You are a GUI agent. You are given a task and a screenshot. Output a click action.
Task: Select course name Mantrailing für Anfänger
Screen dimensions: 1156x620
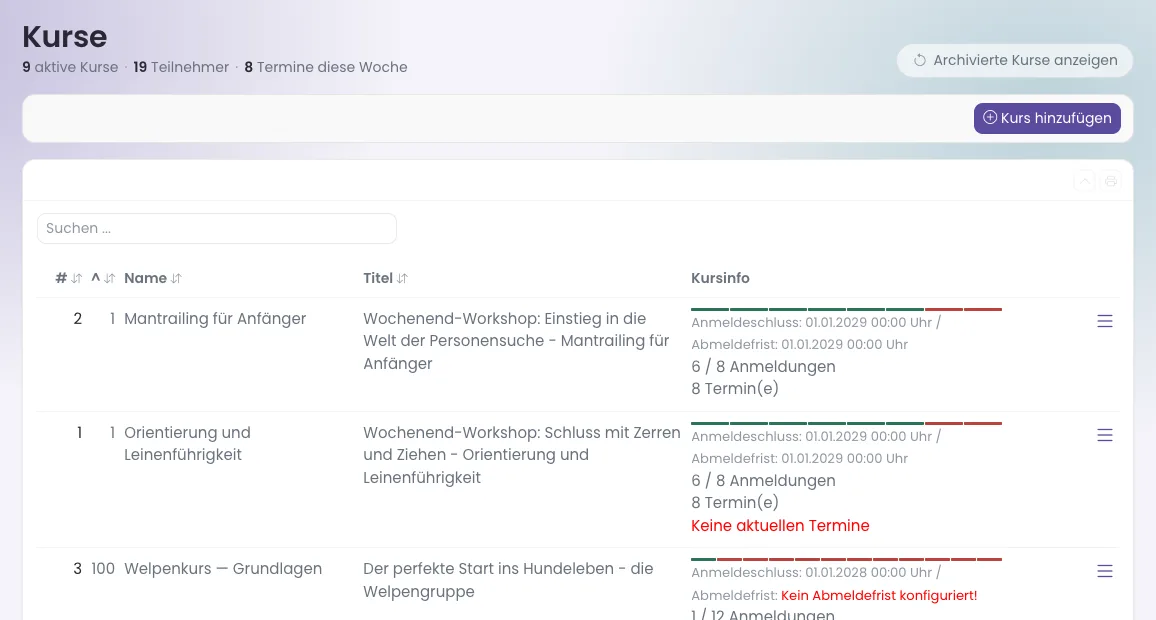tap(215, 318)
